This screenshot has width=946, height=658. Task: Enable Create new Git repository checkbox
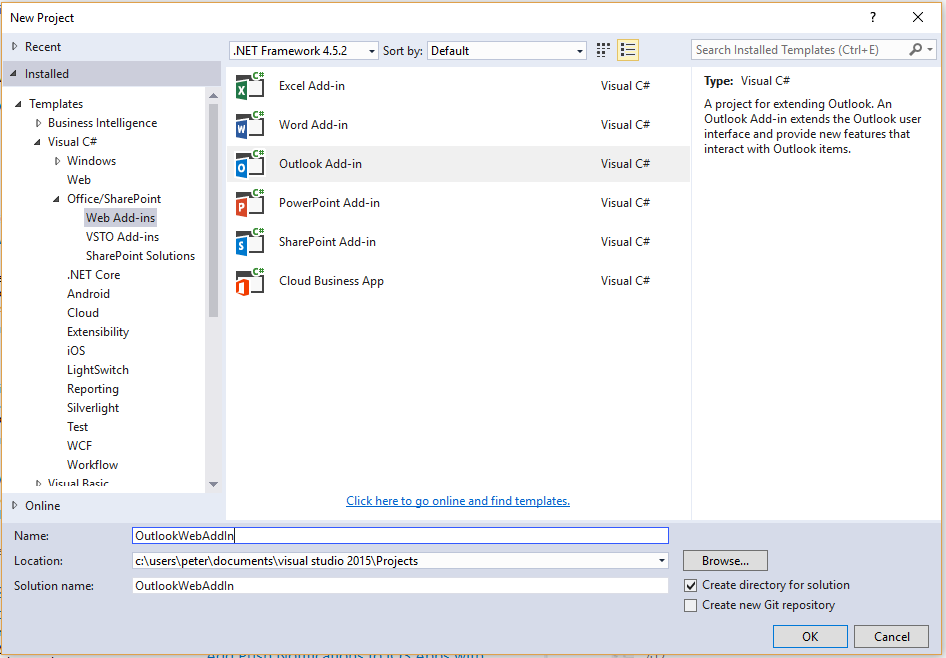pyautogui.click(x=691, y=605)
